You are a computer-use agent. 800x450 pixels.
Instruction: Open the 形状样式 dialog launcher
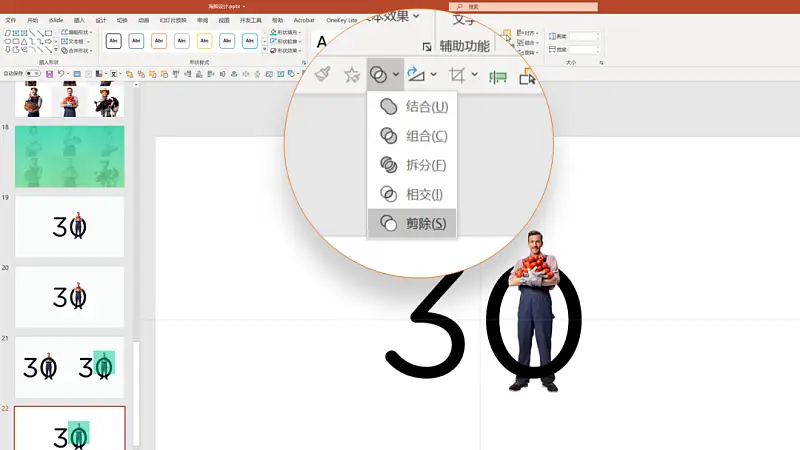click(x=304, y=63)
